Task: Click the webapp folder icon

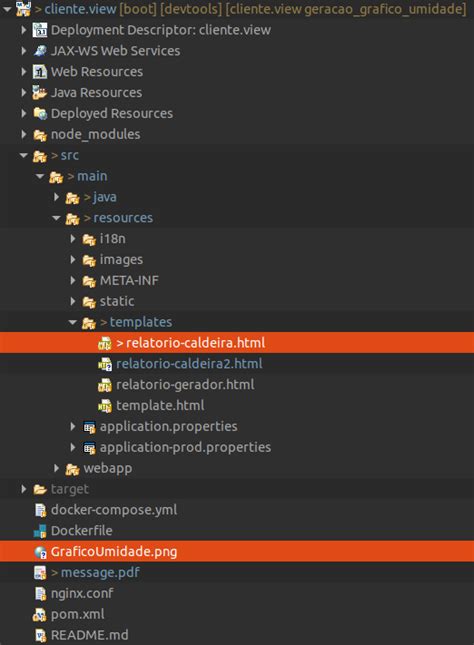Action: tap(72, 469)
